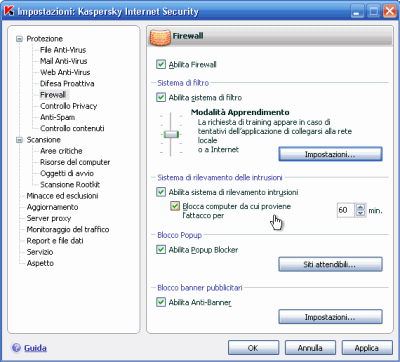This screenshot has width=400, height=362.
Task: Click the Modalità Apprendimento heading text
Action: pyautogui.click(x=240, y=112)
